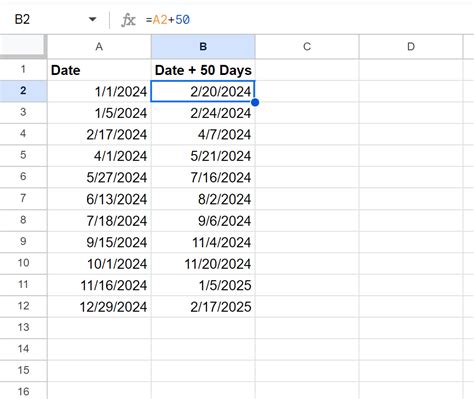Select row 12 header
Image resolution: width=474 pixels, height=399 pixels.
(23, 306)
